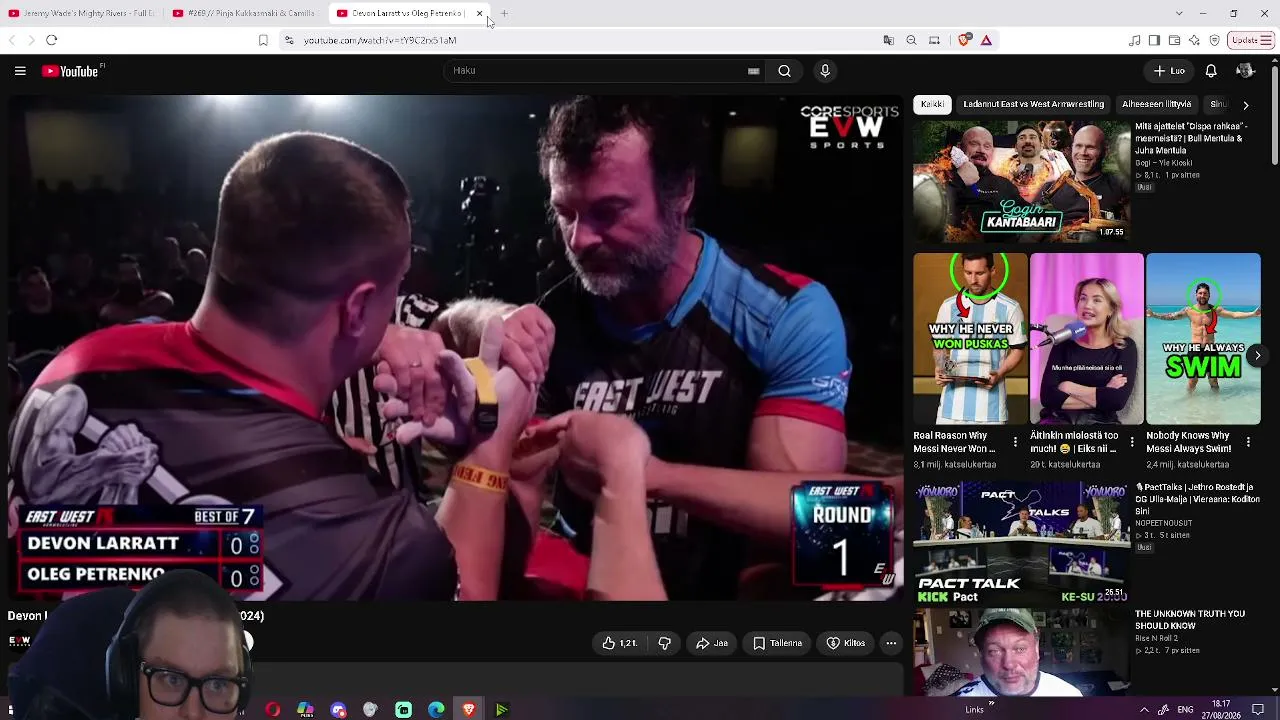Open Brave playlist music note icon
Image resolution: width=1280 pixels, height=720 pixels.
coord(1134,40)
